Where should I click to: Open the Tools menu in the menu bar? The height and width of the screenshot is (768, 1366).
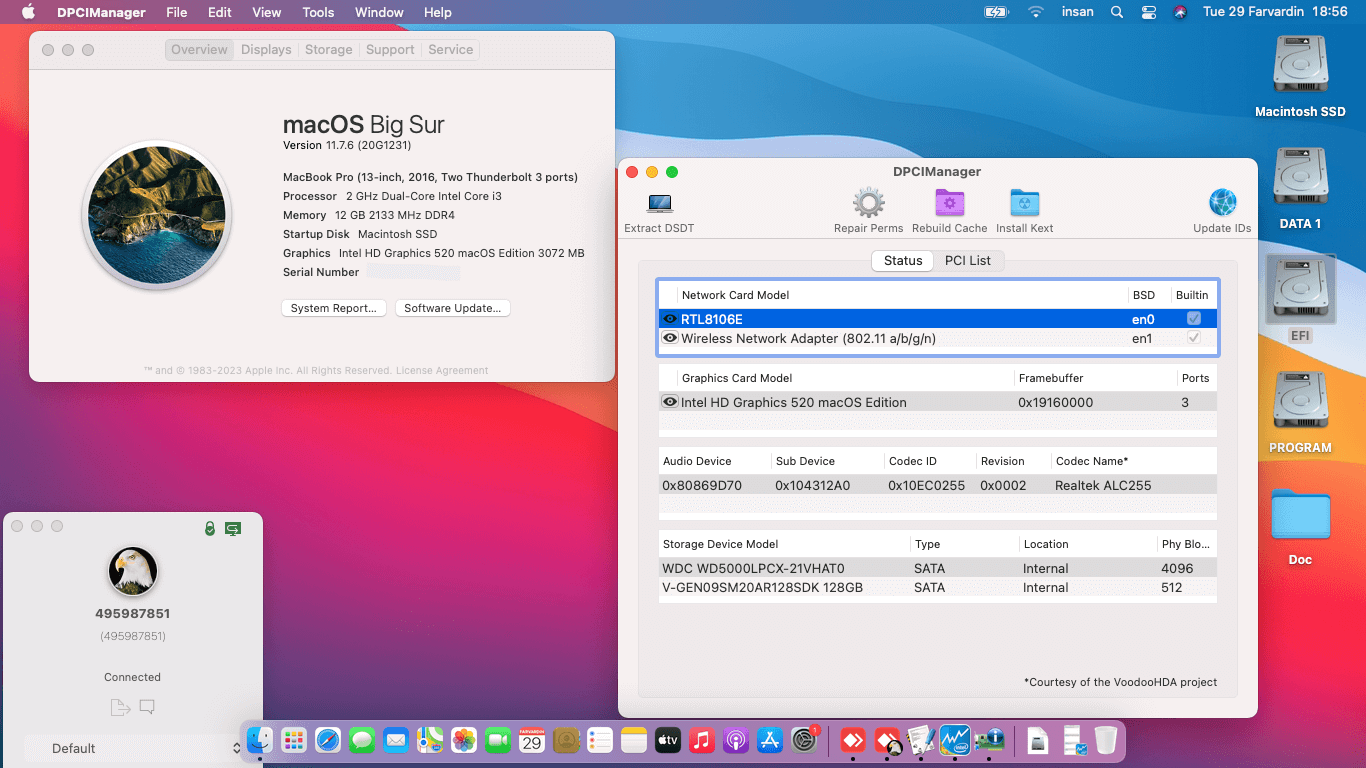click(x=317, y=12)
